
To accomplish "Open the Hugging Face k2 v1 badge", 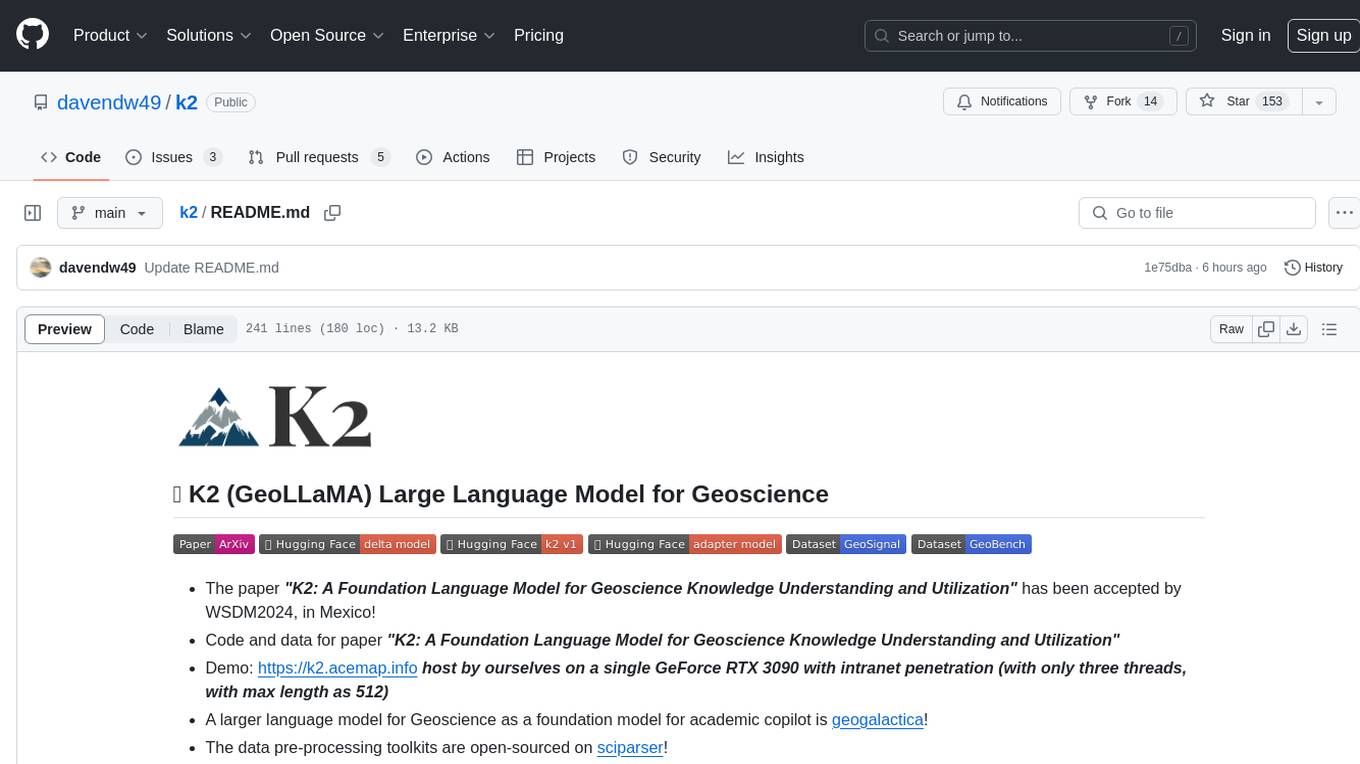I will (512, 544).
